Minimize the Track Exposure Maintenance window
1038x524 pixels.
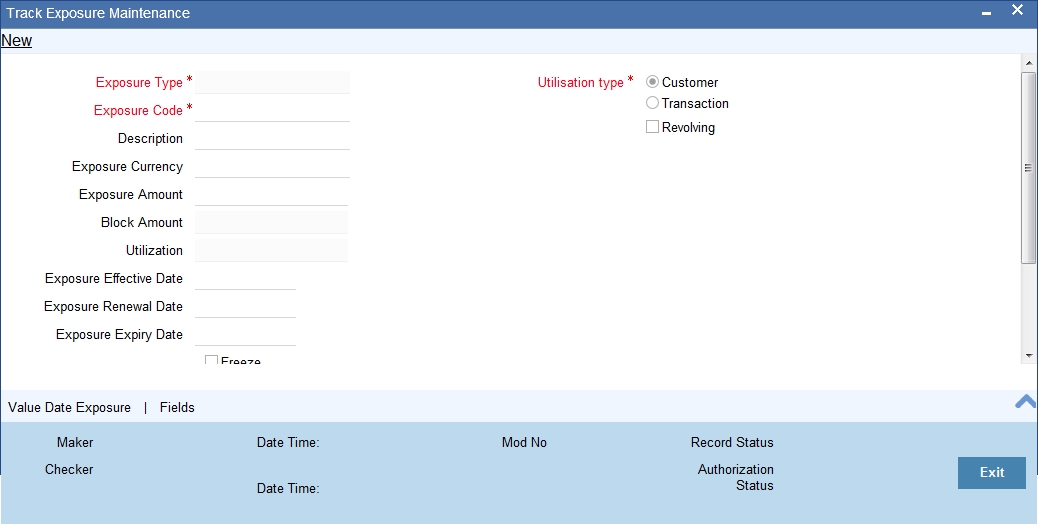(986, 13)
